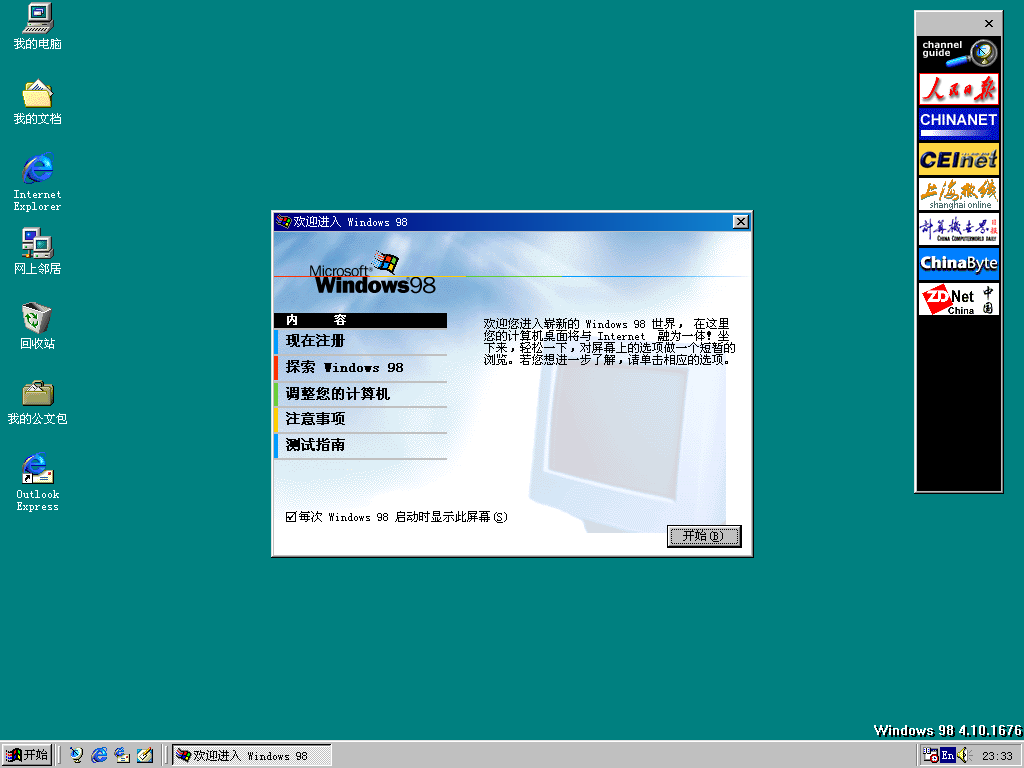The image size is (1024, 768).
Task: Click the 内容 header in welcome dialog
Action: (x=360, y=320)
